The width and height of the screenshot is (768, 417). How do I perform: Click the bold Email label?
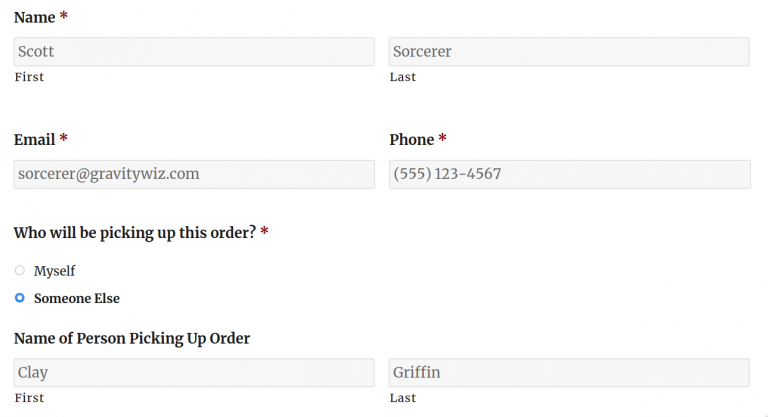coord(34,140)
